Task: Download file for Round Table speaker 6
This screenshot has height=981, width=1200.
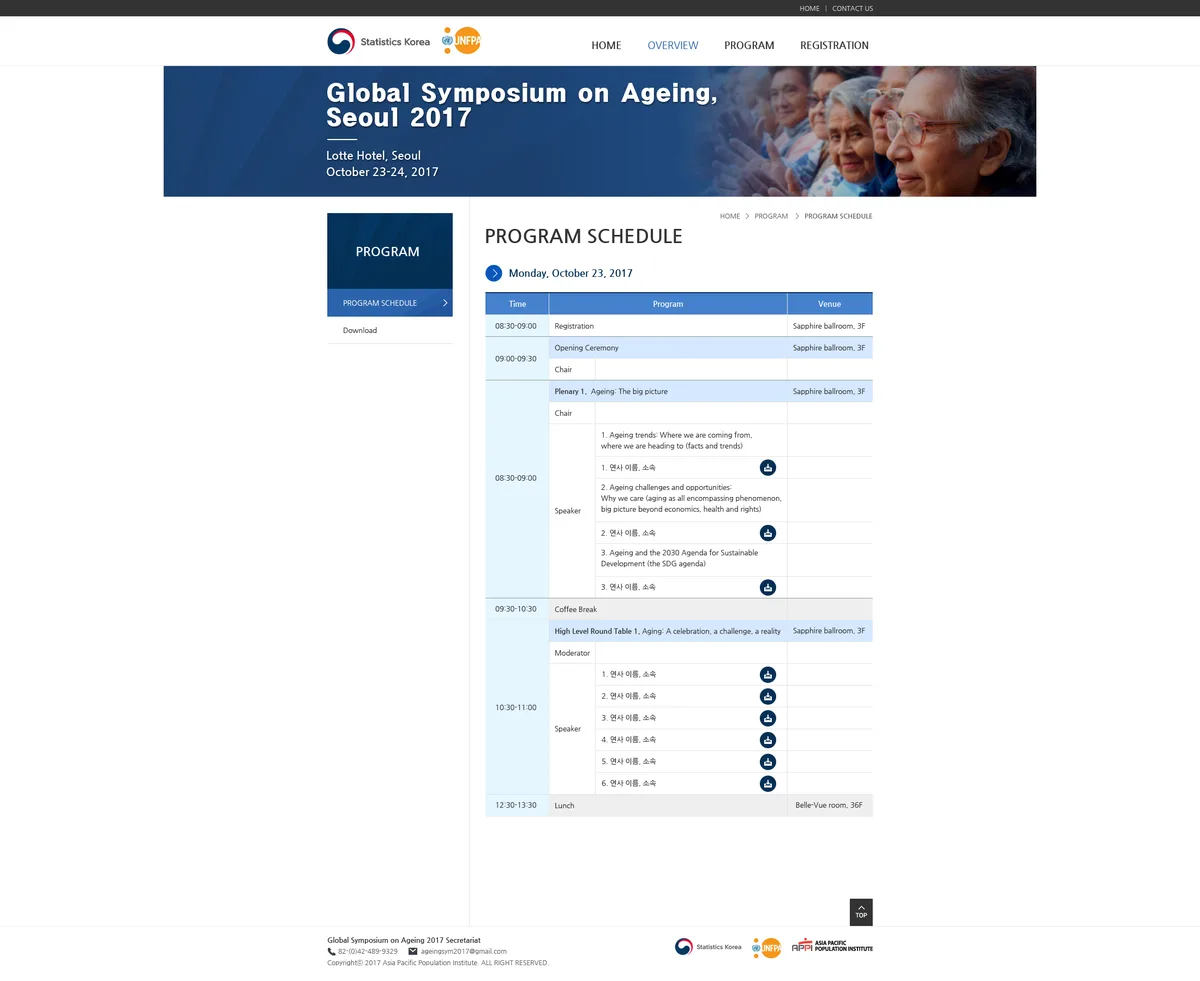Action: (x=768, y=784)
